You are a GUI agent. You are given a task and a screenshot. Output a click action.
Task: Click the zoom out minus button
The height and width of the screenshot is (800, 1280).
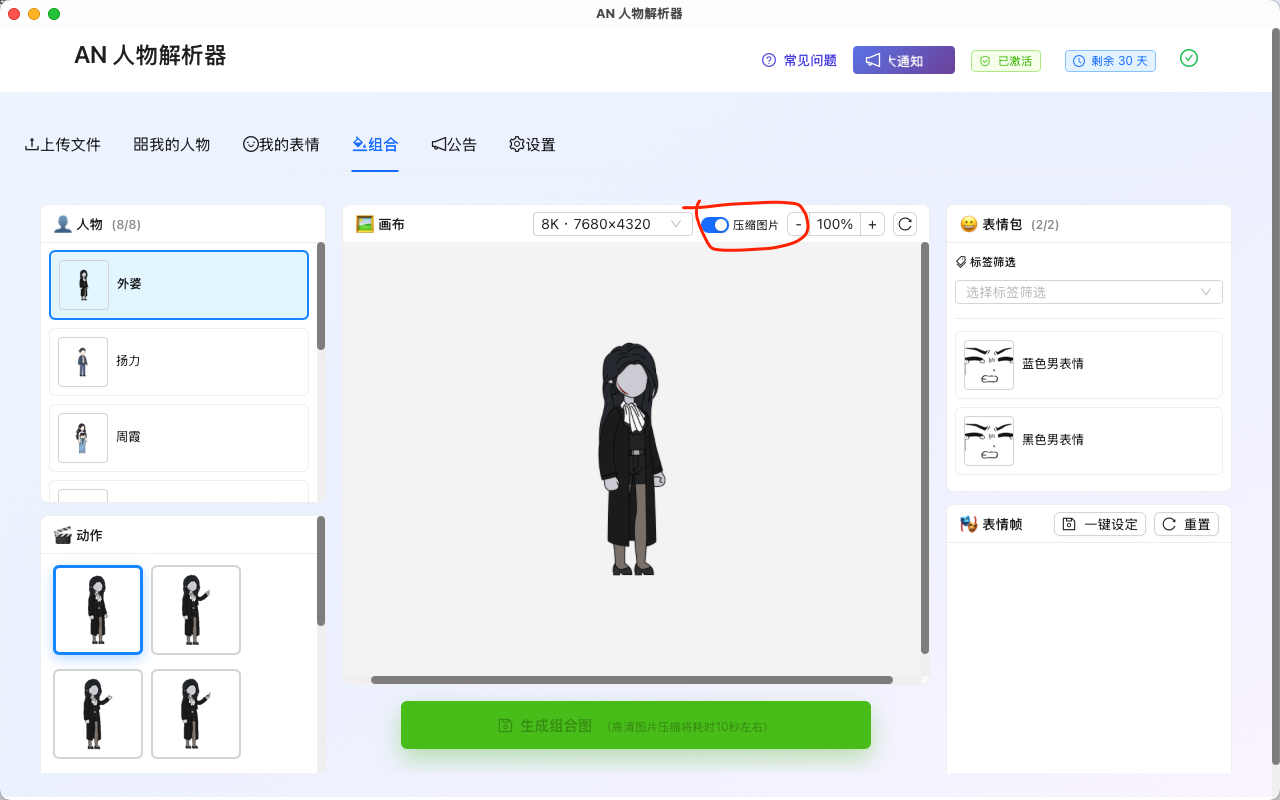point(798,224)
